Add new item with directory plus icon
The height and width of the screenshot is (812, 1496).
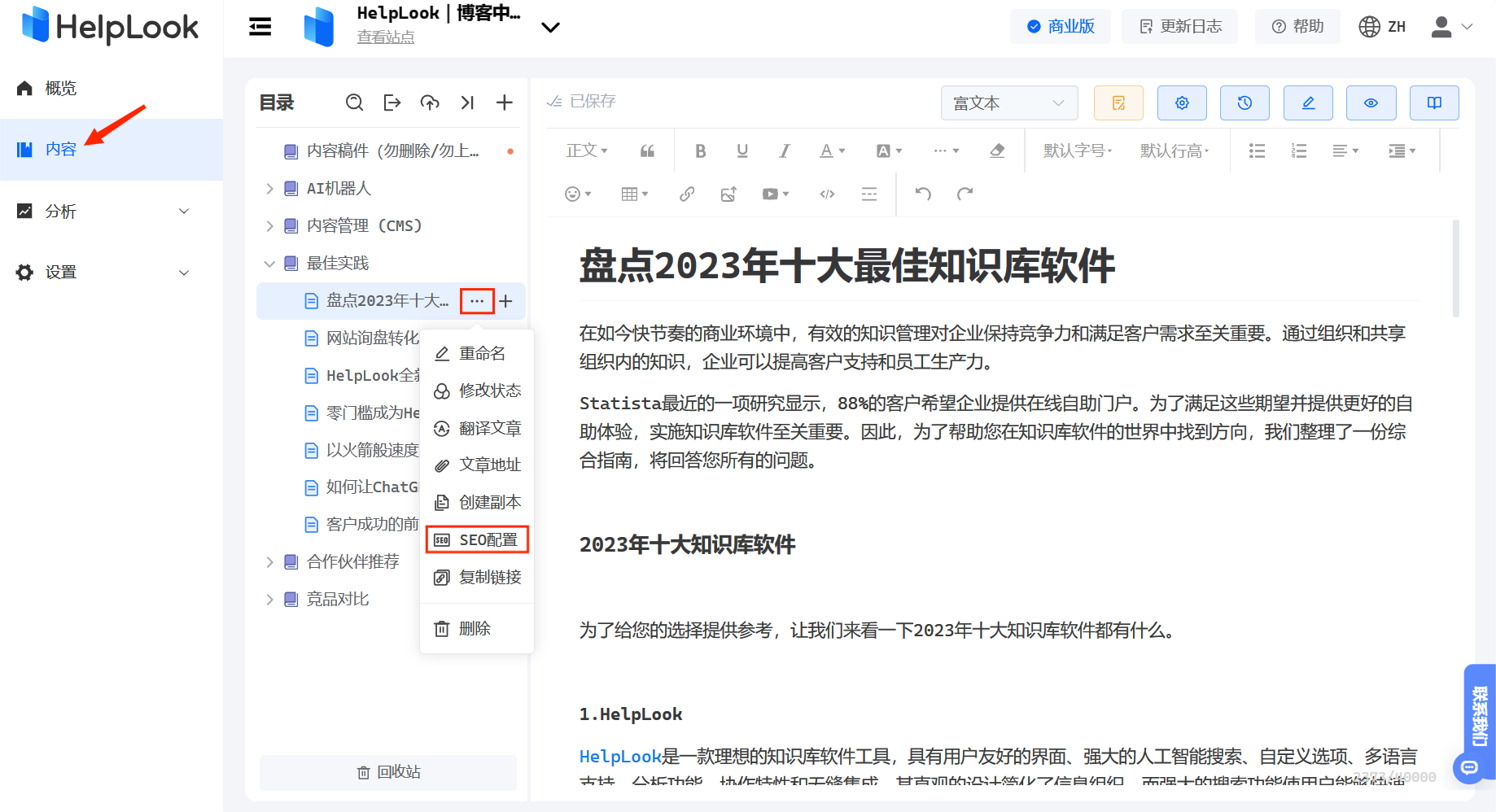[x=505, y=103]
